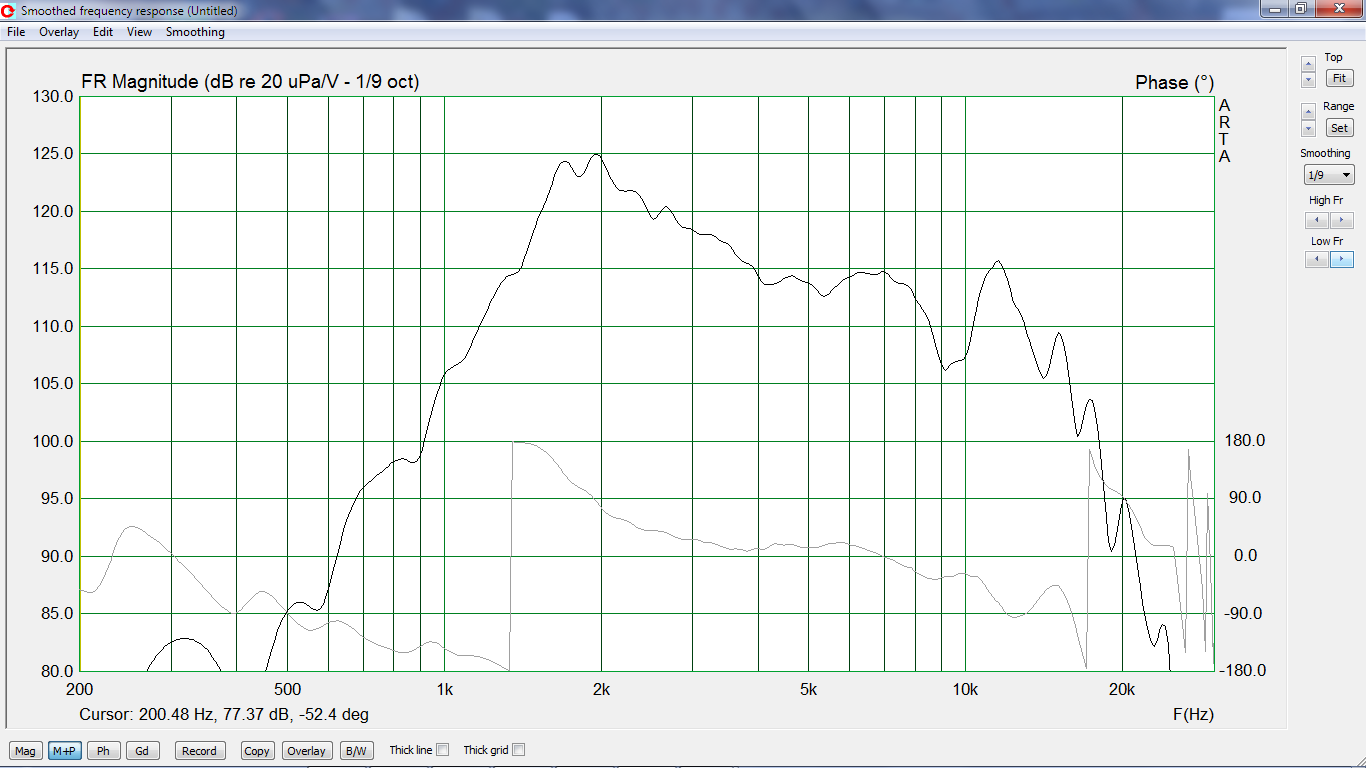Click the Record button
Screen dimensions: 1366x768
point(199,751)
